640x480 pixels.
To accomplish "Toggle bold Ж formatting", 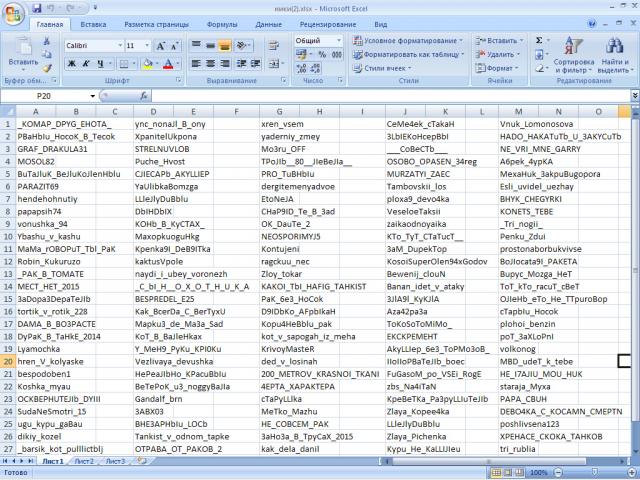I will tap(71, 64).
